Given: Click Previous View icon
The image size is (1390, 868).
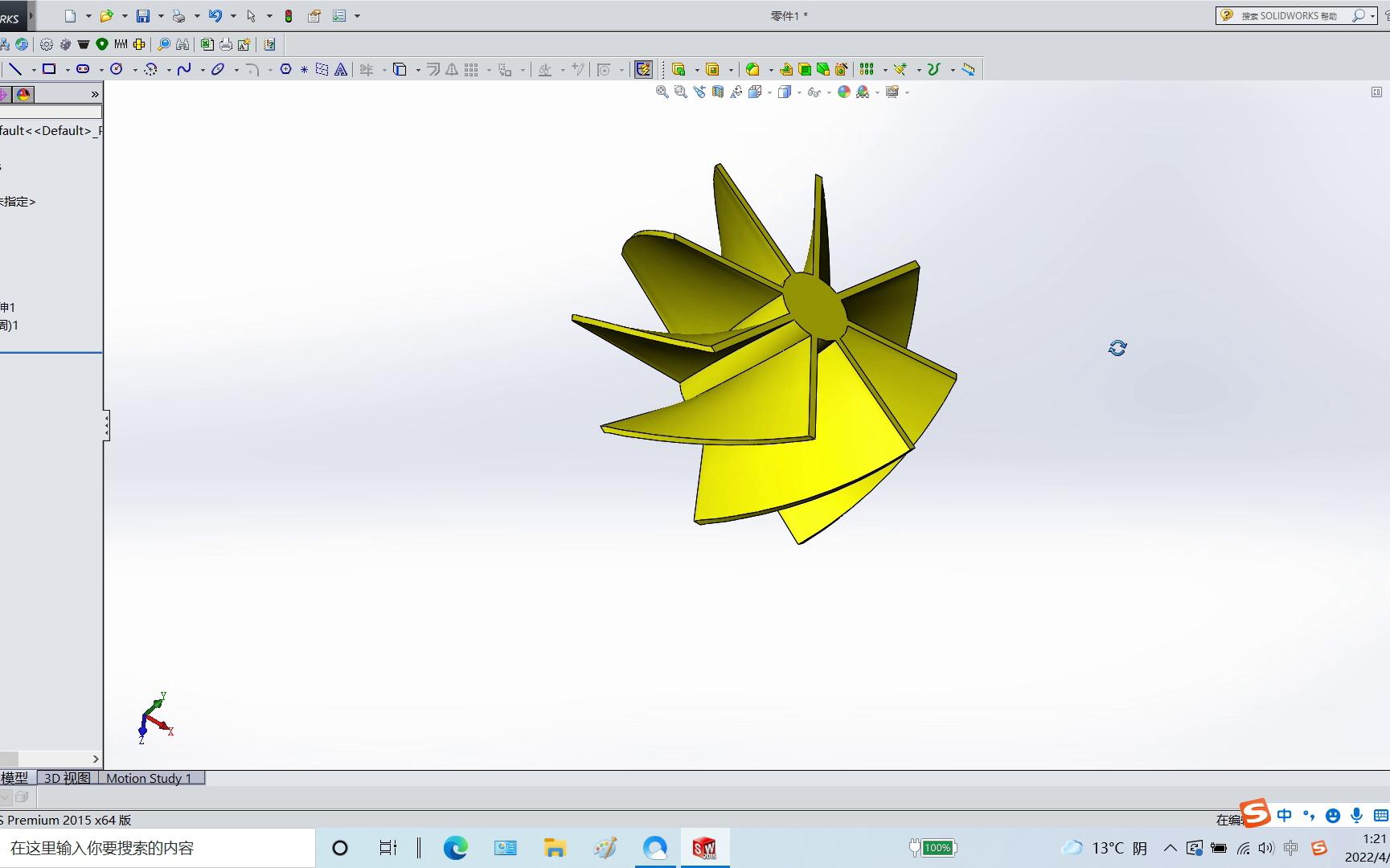Looking at the screenshot, I should pos(699,92).
